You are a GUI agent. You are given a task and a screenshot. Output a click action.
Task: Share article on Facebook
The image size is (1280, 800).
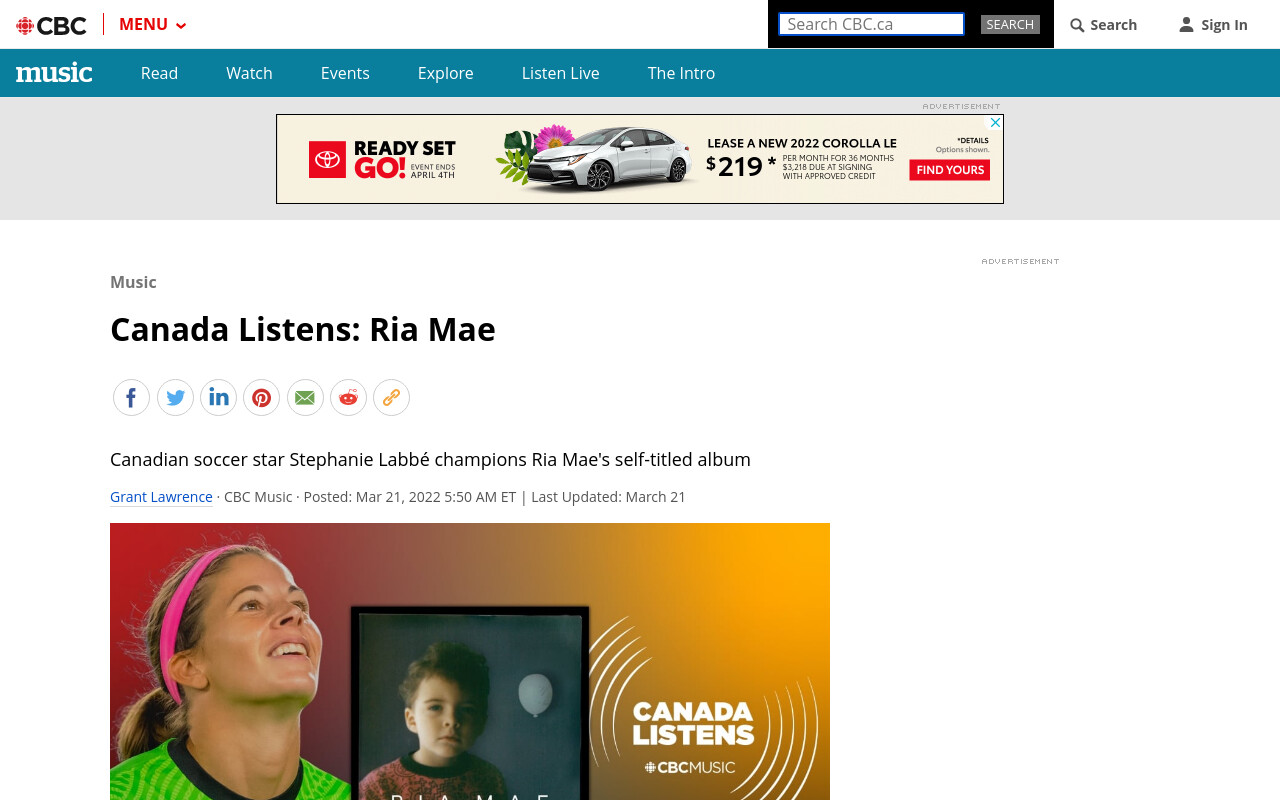pyautogui.click(x=131, y=397)
